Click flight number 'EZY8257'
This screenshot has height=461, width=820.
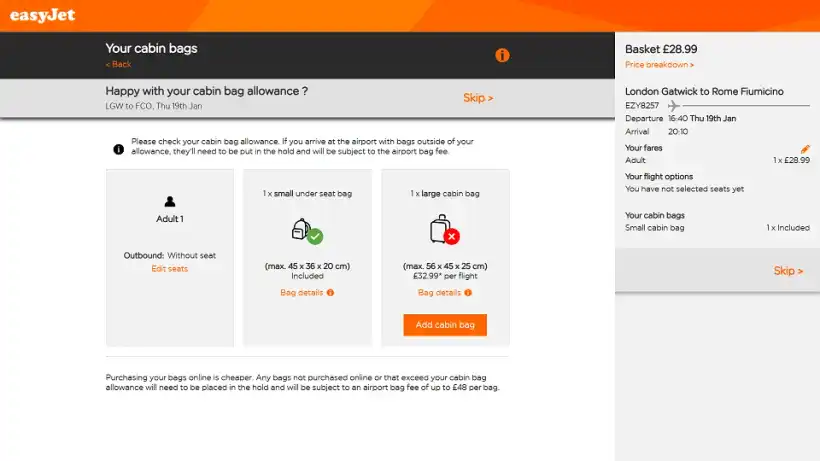point(642,106)
